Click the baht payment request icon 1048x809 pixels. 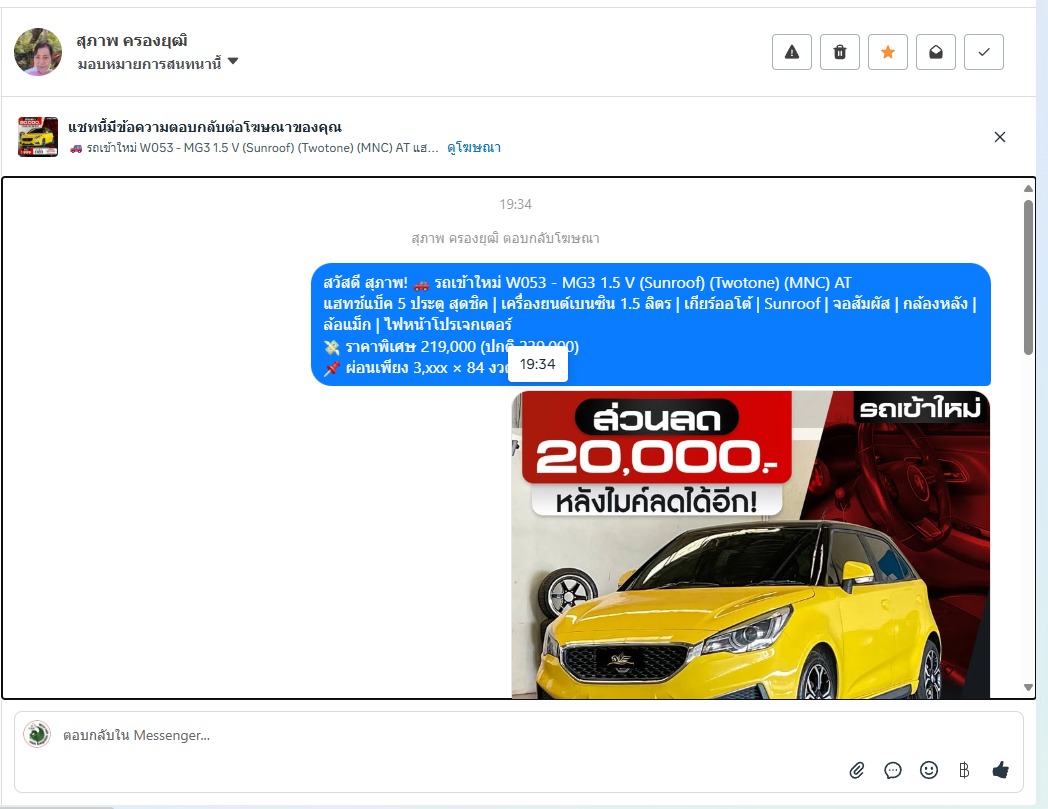(x=964, y=770)
